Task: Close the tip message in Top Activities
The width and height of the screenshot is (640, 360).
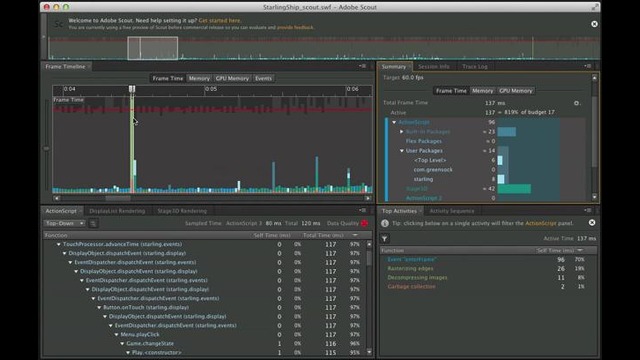Action: click(x=592, y=223)
